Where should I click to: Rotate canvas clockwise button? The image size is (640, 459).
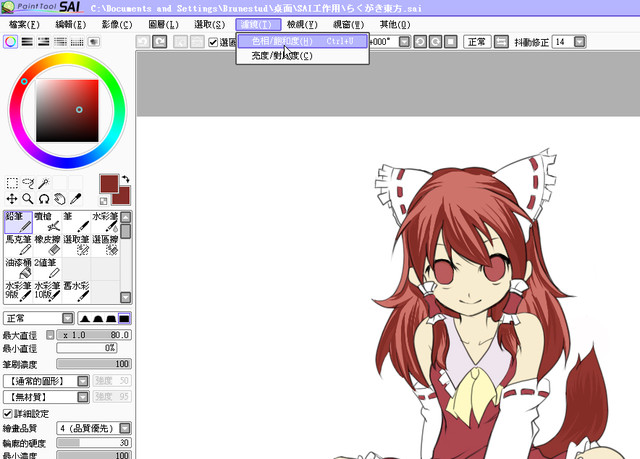pos(435,42)
